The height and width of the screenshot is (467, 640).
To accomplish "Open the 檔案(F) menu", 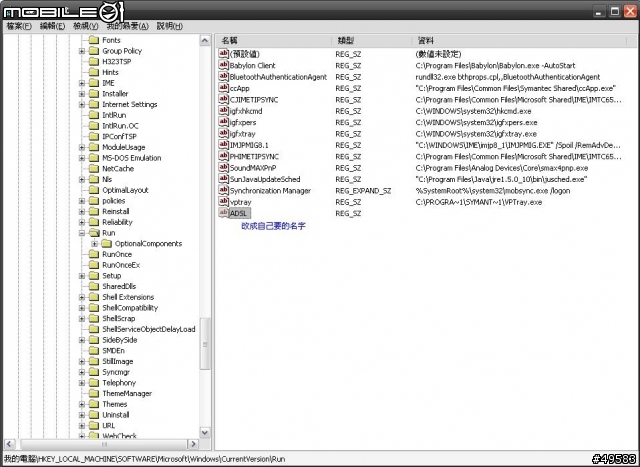I will coord(19,26).
